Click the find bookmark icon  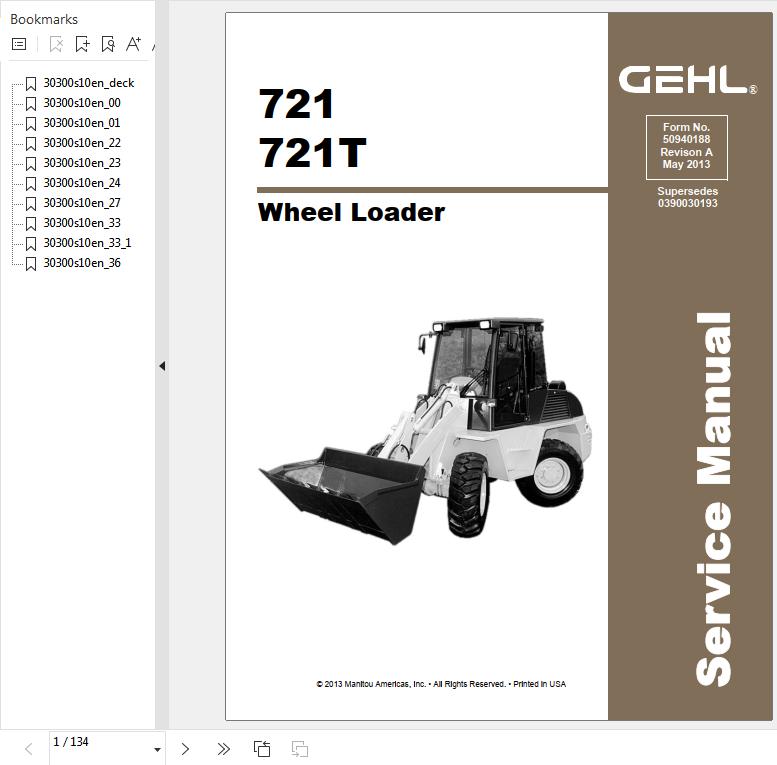click(x=108, y=44)
